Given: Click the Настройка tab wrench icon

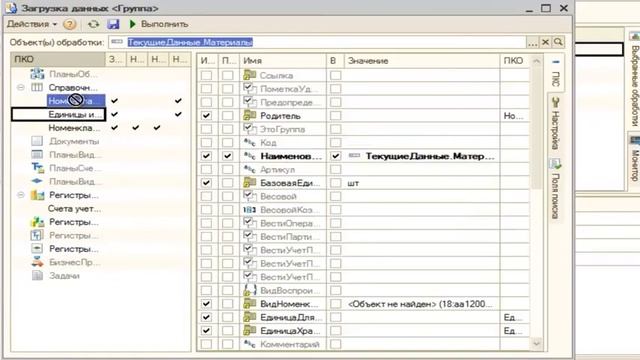Looking at the screenshot, I should coord(555,102).
